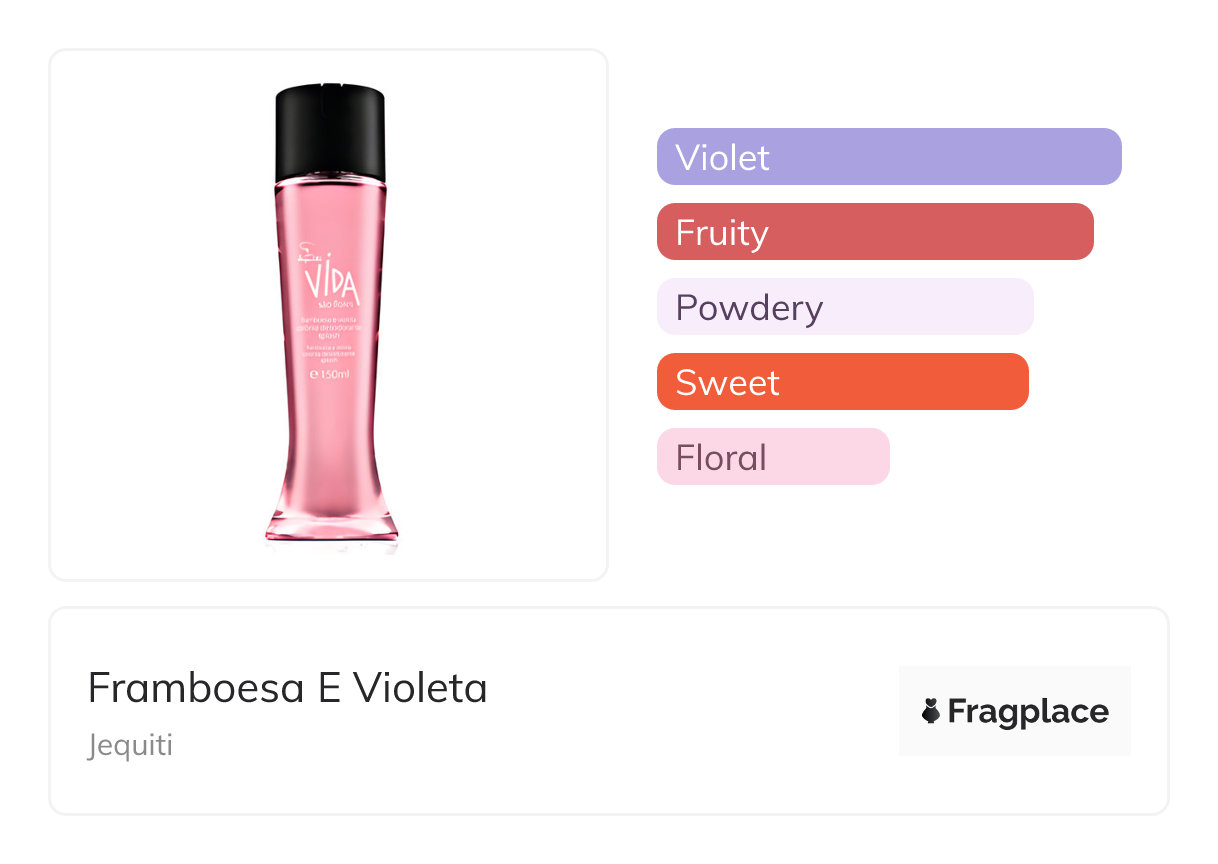Go to the Jequiti brand name
This screenshot has height=864, width=1218.
[130, 745]
